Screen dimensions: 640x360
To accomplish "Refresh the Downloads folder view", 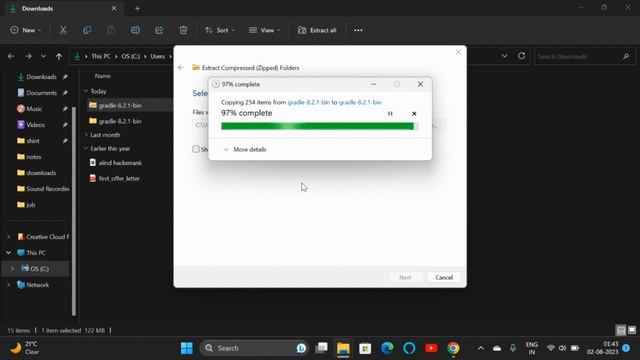I will click(x=522, y=56).
